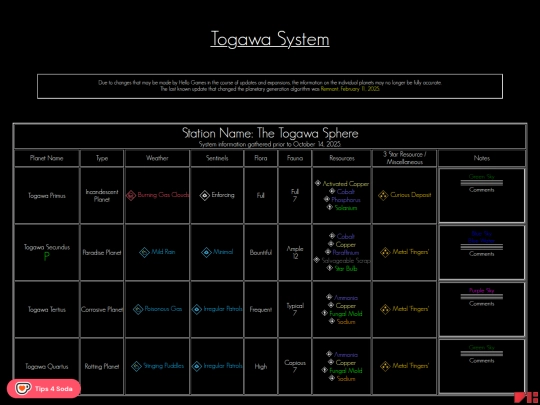Click the Salvageable Scrap resource icon
This screenshot has width=540, height=405.
(x=316, y=260)
